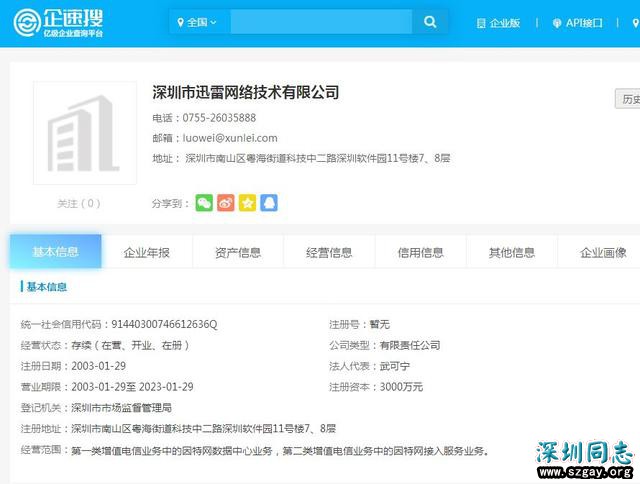Open the 其他信息 tab

(512, 253)
